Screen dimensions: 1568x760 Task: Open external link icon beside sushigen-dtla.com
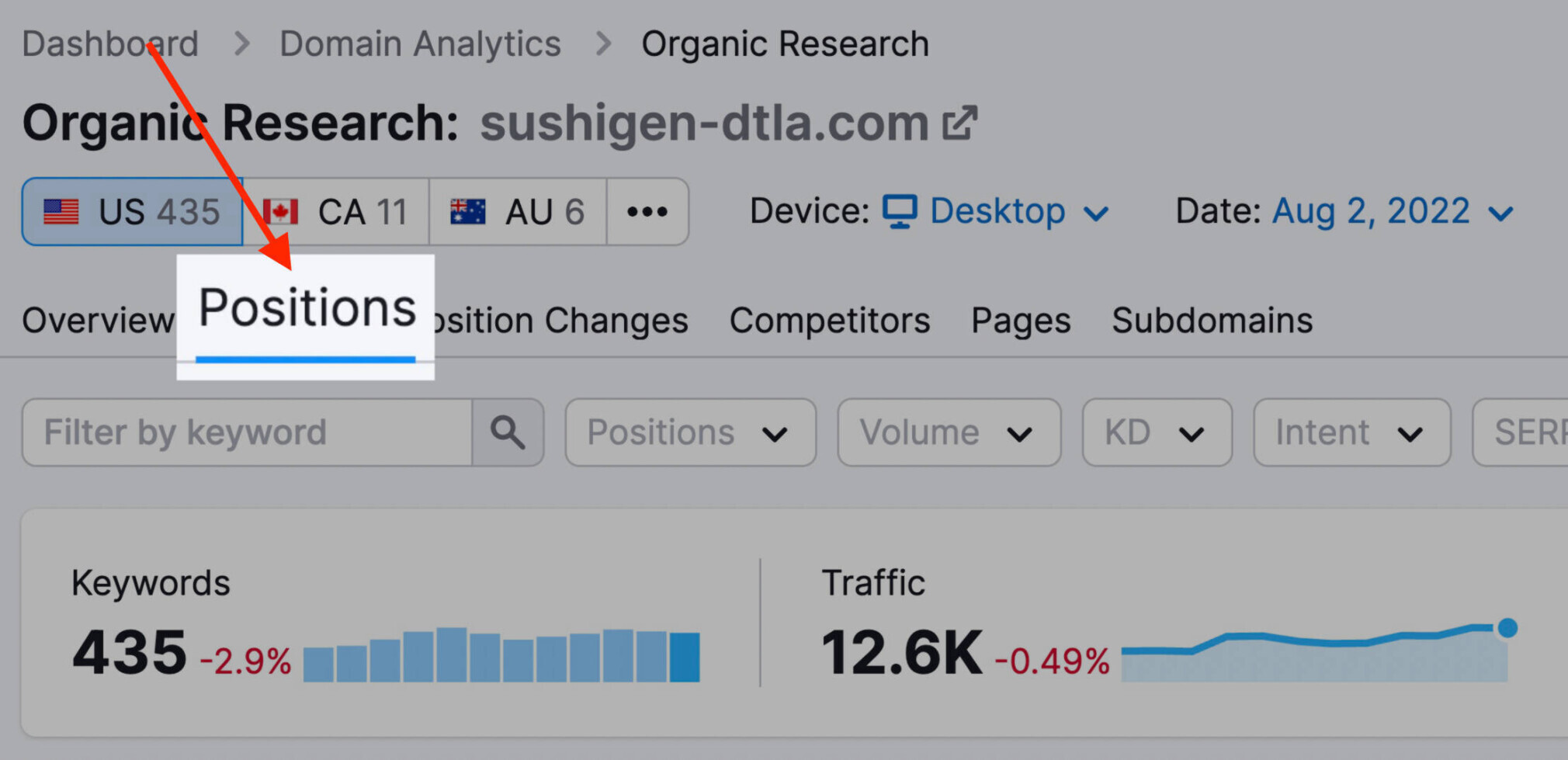coord(959,123)
